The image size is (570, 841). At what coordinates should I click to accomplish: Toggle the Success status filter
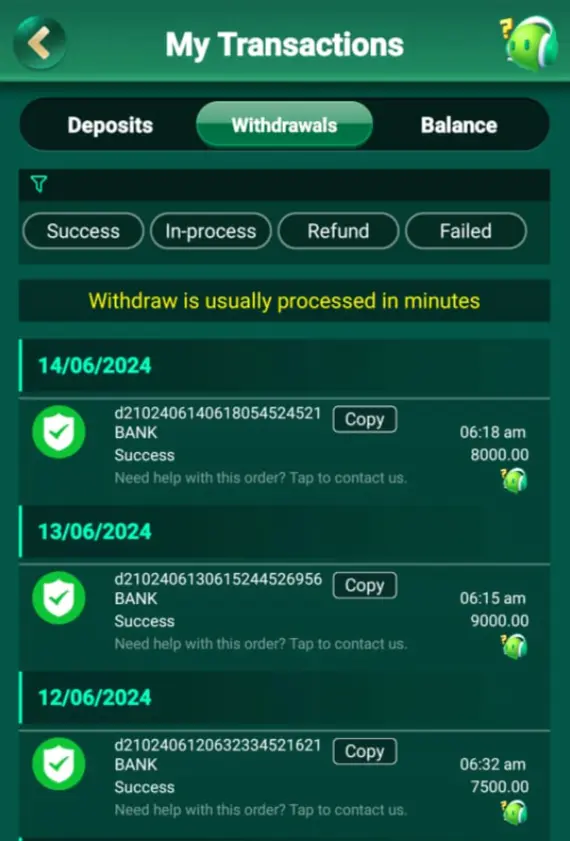click(83, 231)
